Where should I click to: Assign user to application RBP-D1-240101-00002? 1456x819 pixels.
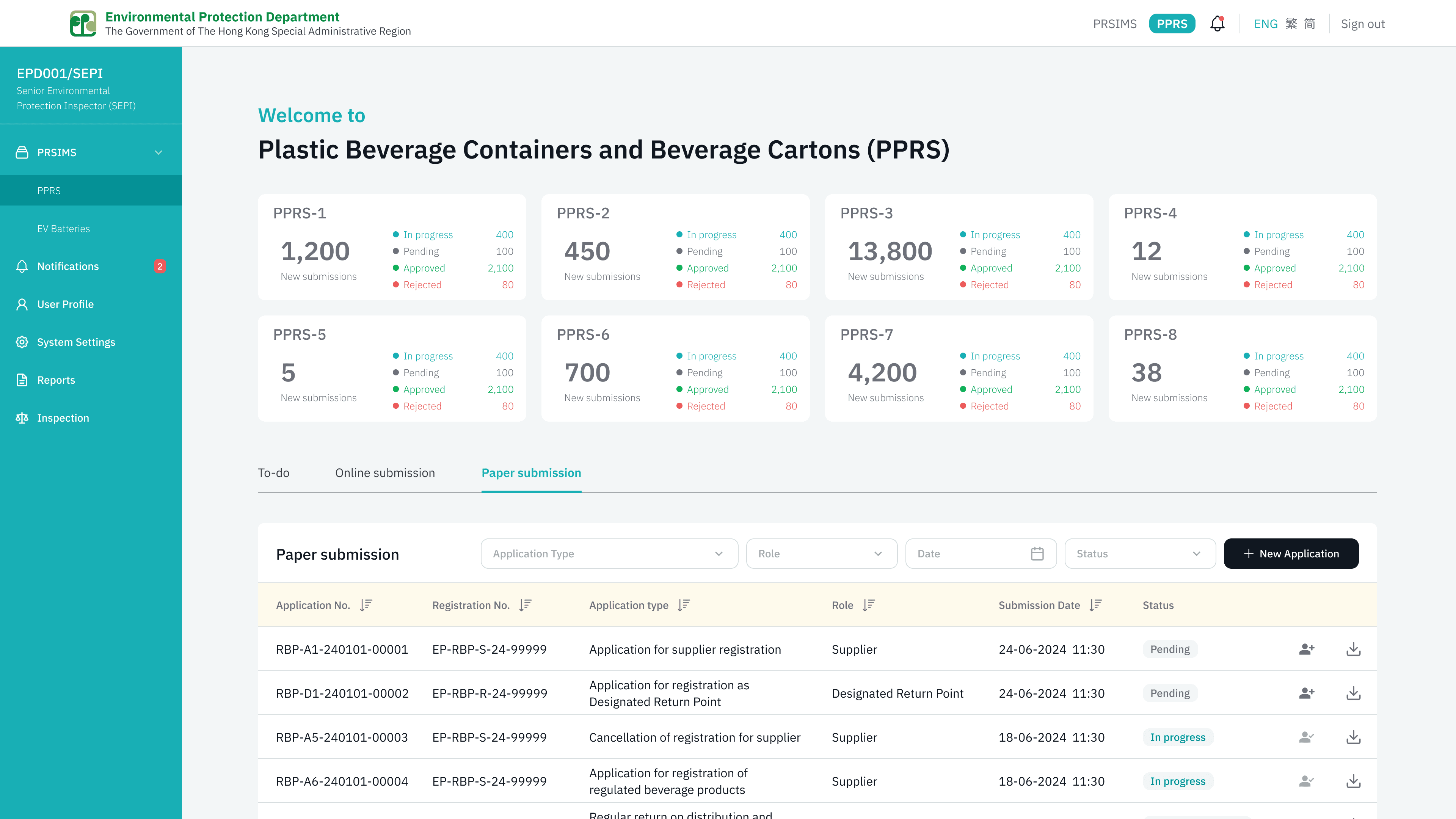(1306, 693)
